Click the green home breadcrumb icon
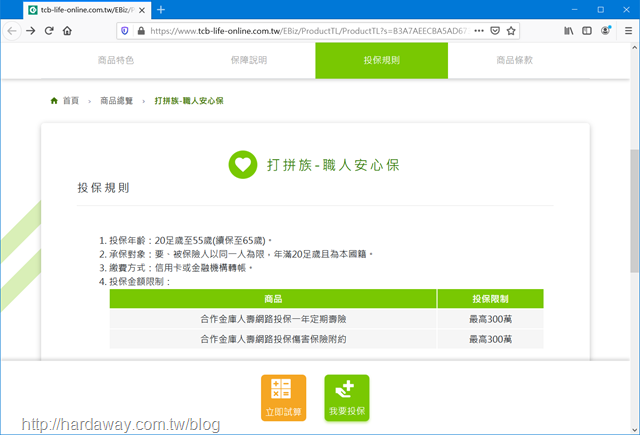The height and width of the screenshot is (435, 640). click(54, 100)
